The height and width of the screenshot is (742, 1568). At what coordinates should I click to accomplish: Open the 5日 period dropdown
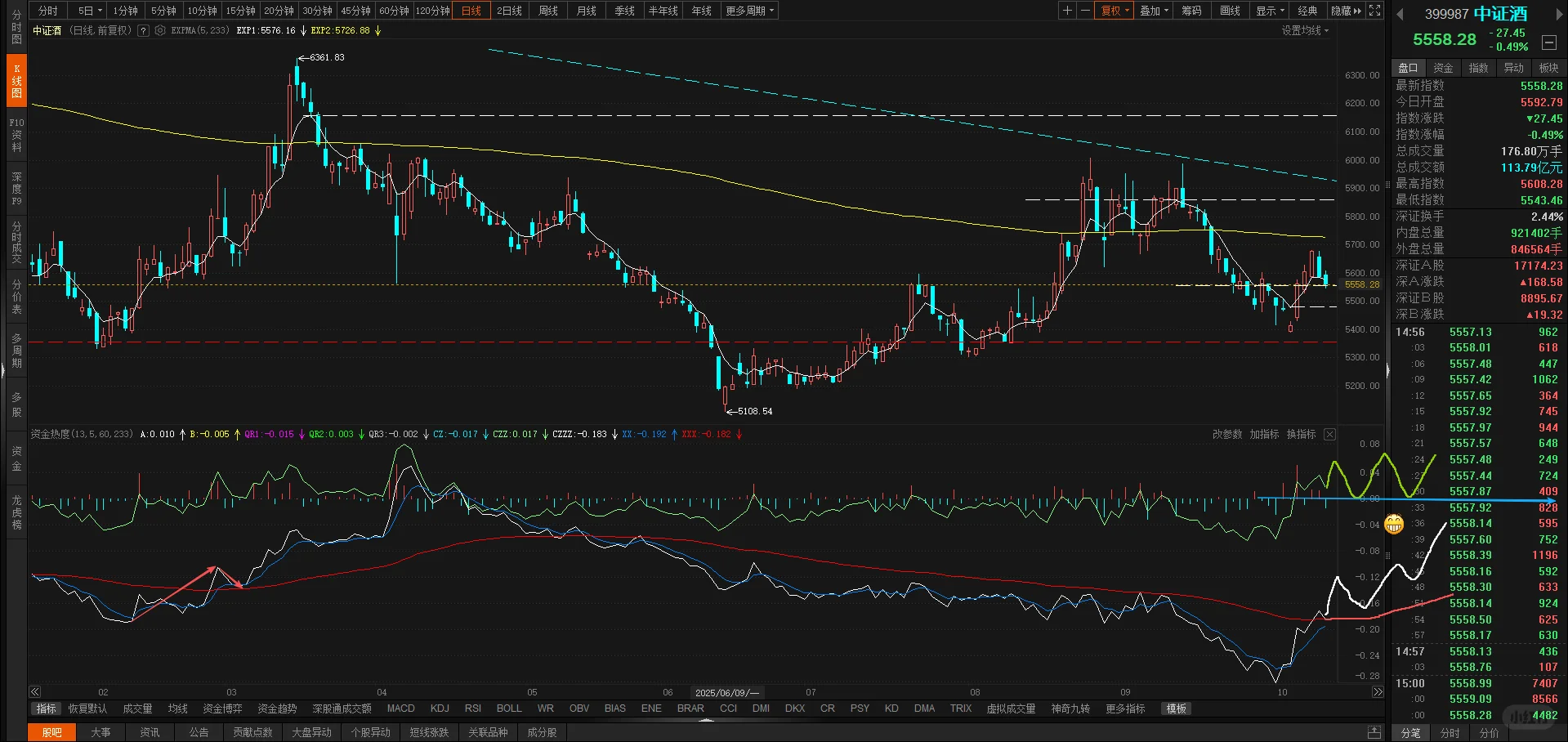[90, 11]
